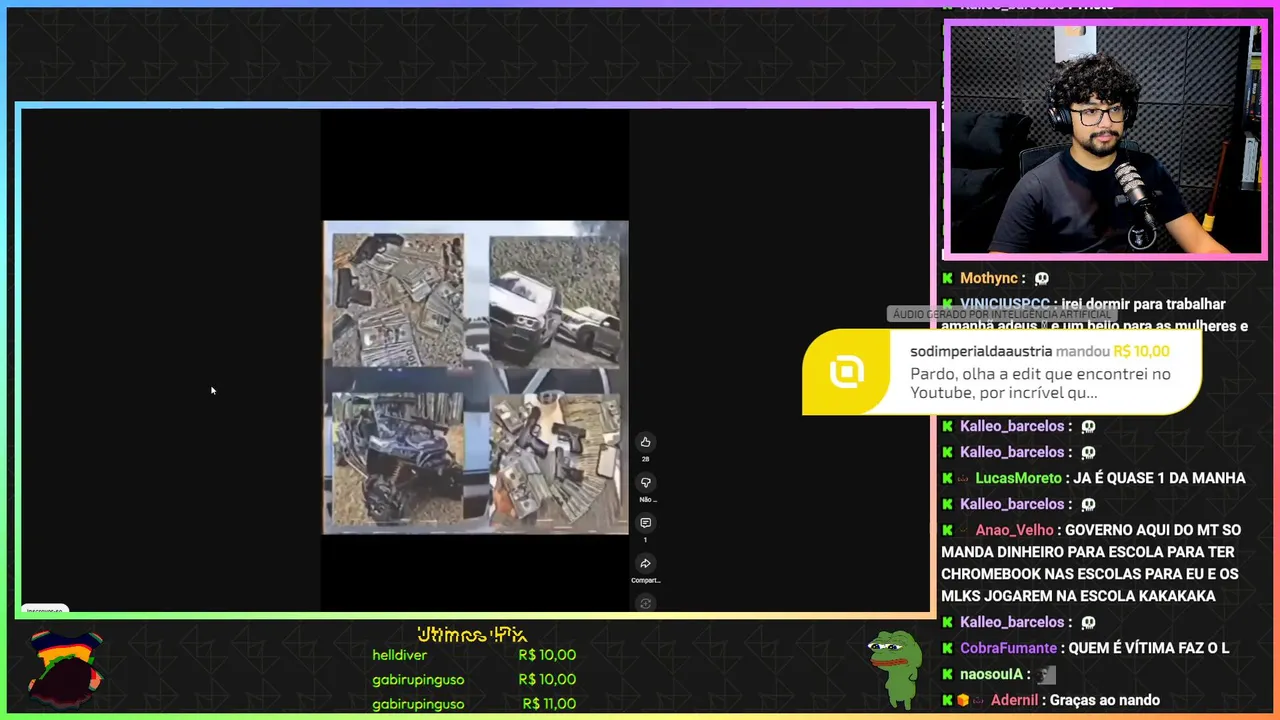This screenshot has width=1280, height=720.
Task: Click like count '28'
Action: tap(645, 459)
